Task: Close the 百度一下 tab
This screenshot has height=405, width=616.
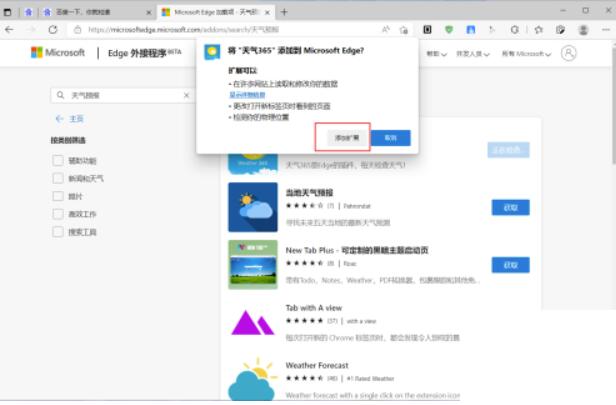Action: (148, 13)
